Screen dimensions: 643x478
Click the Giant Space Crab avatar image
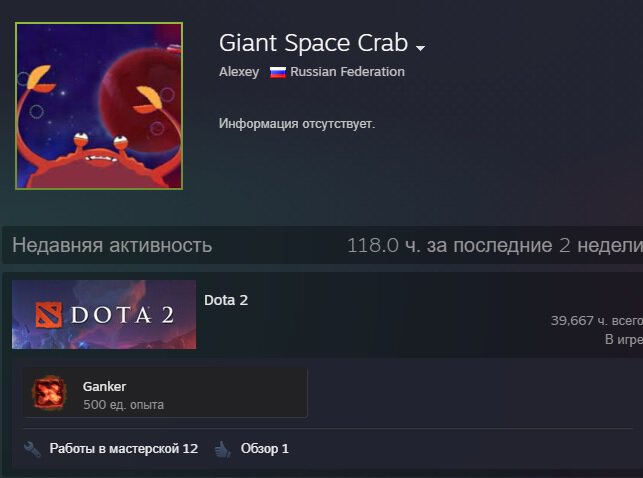(99, 106)
